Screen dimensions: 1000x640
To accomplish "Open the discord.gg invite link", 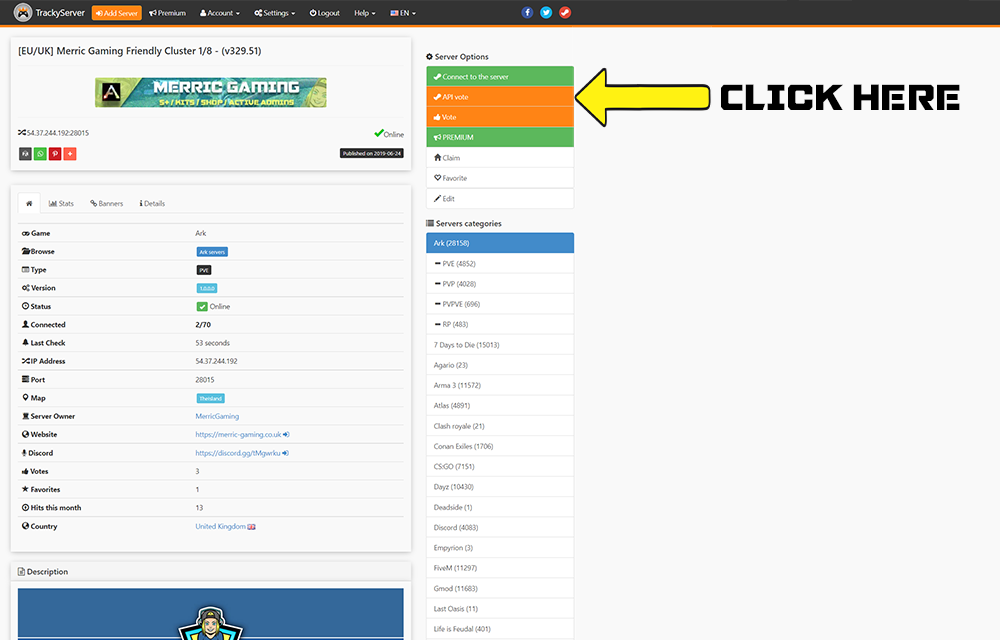I will pyautogui.click(x=242, y=453).
